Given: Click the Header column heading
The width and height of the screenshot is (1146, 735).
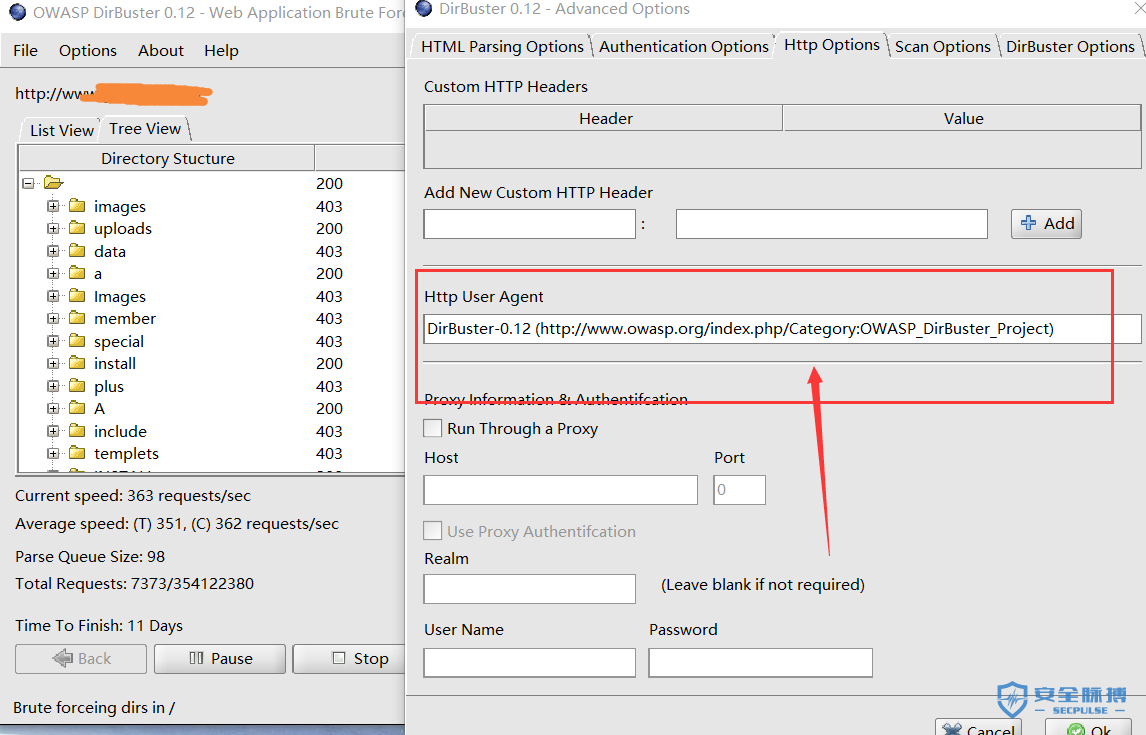Looking at the screenshot, I should coord(604,118).
